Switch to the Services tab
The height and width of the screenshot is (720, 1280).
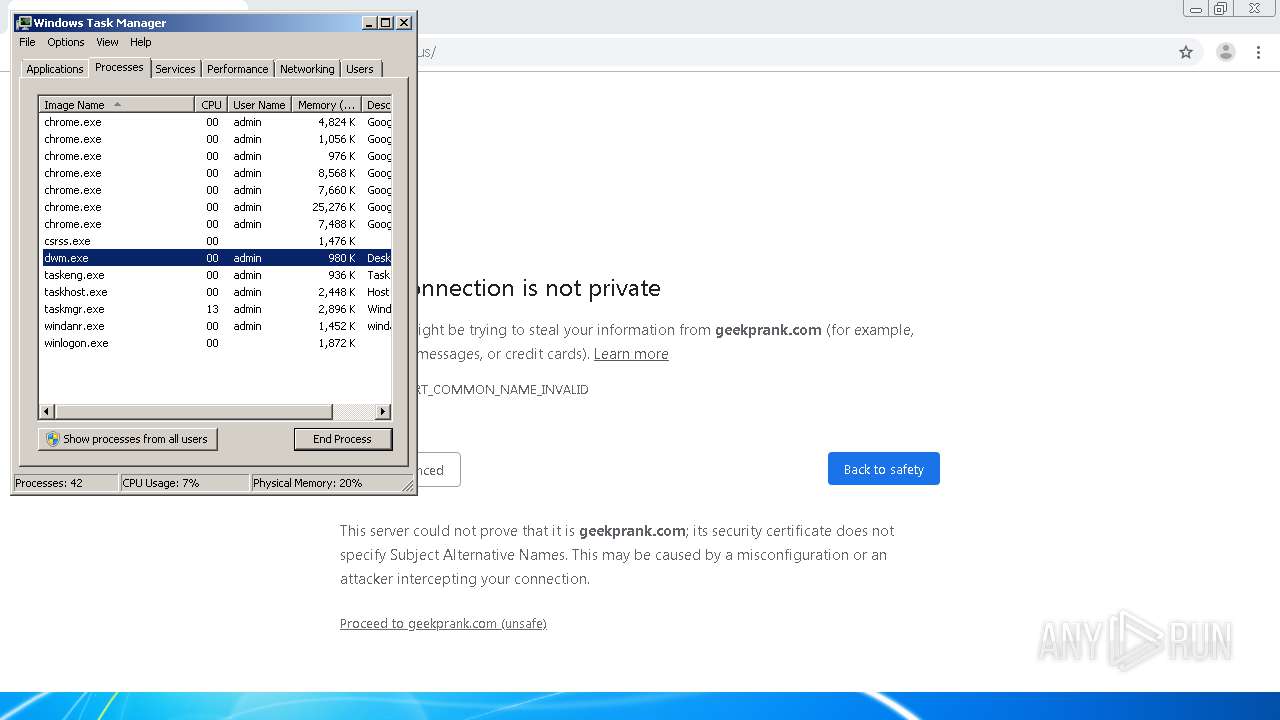175,69
